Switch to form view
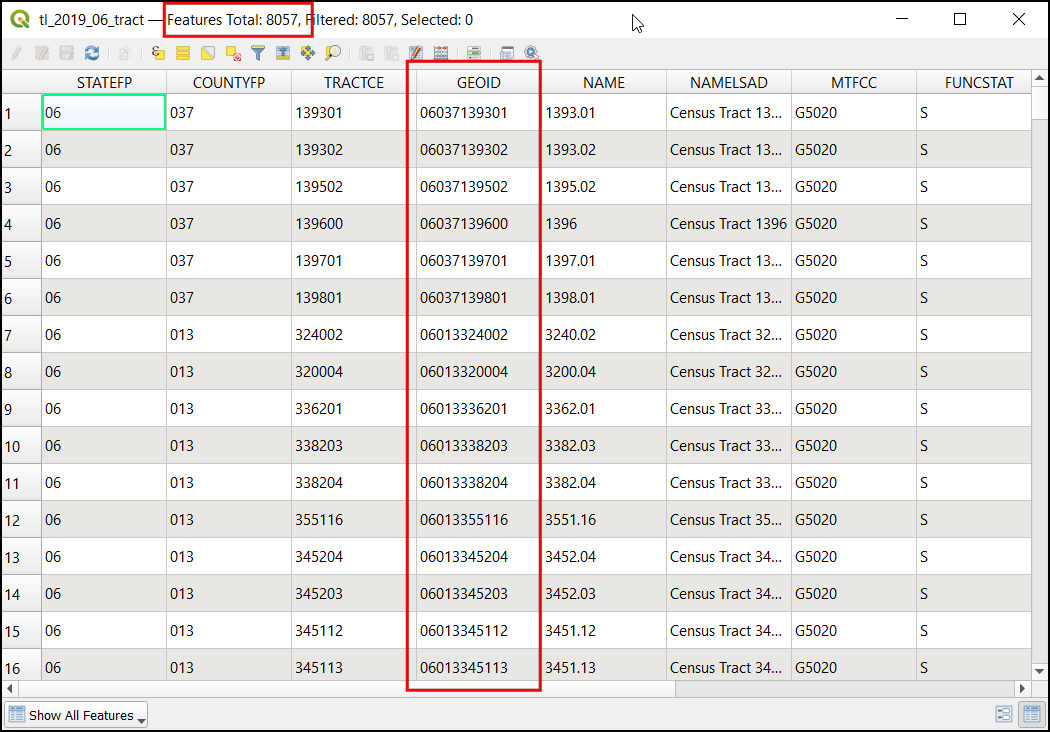 pos(1004,714)
